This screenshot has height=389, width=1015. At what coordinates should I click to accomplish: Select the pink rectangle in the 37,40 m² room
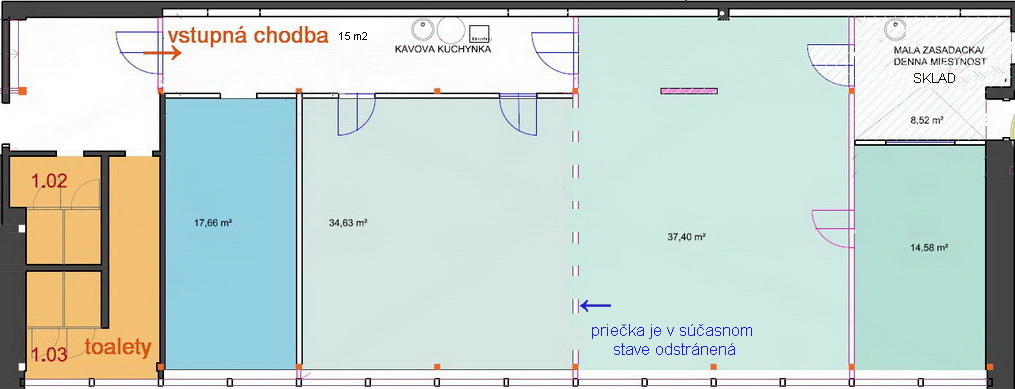pos(689,91)
